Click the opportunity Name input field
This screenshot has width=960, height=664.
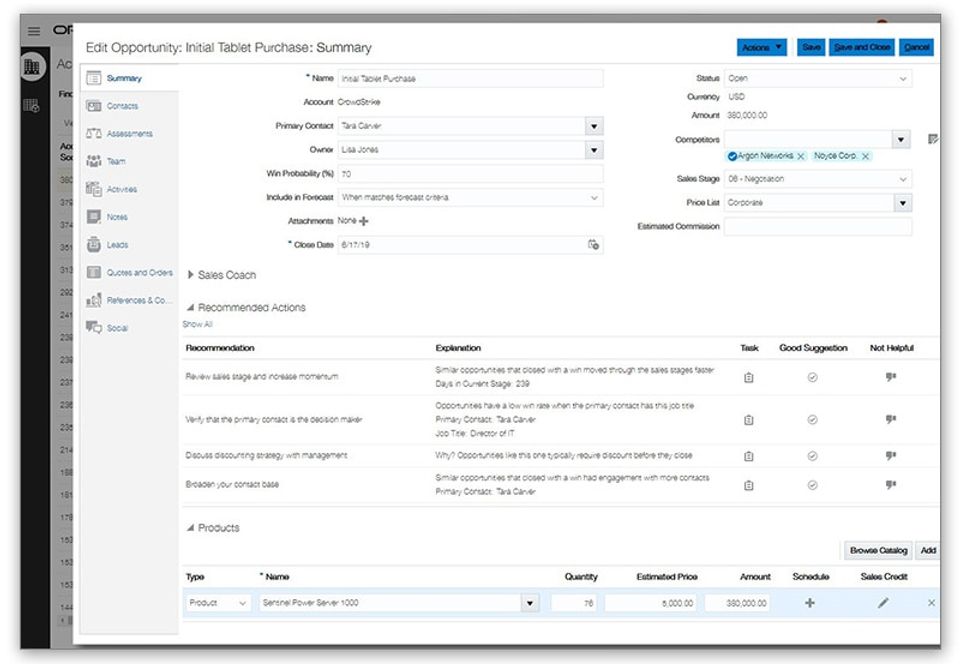click(470, 78)
